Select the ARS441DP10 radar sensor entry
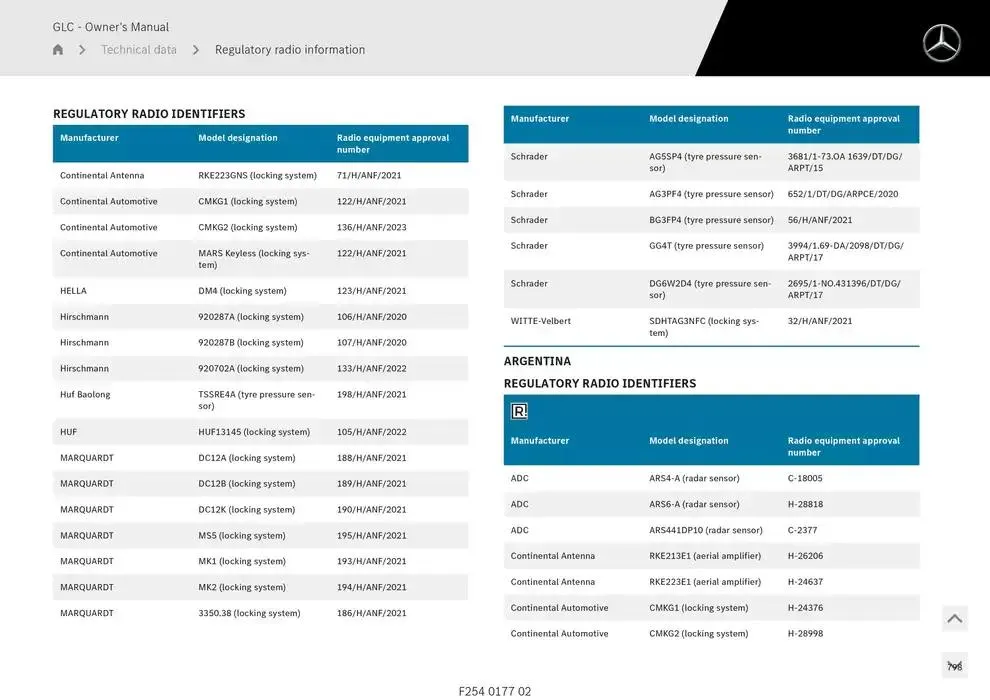This screenshot has width=990, height=700. [705, 531]
